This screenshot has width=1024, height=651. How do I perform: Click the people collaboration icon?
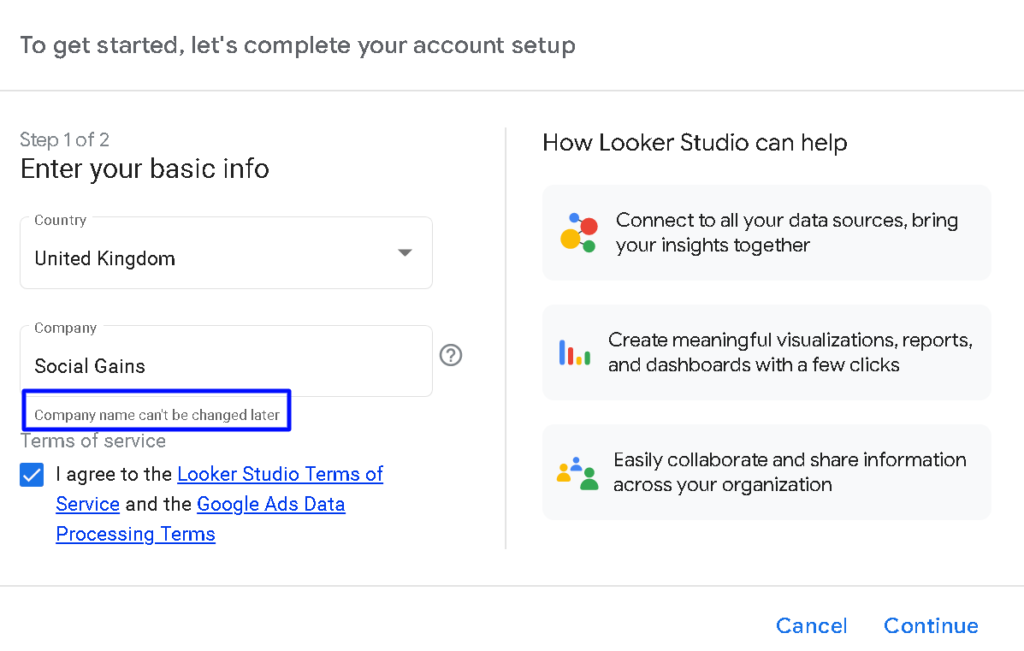click(x=577, y=473)
